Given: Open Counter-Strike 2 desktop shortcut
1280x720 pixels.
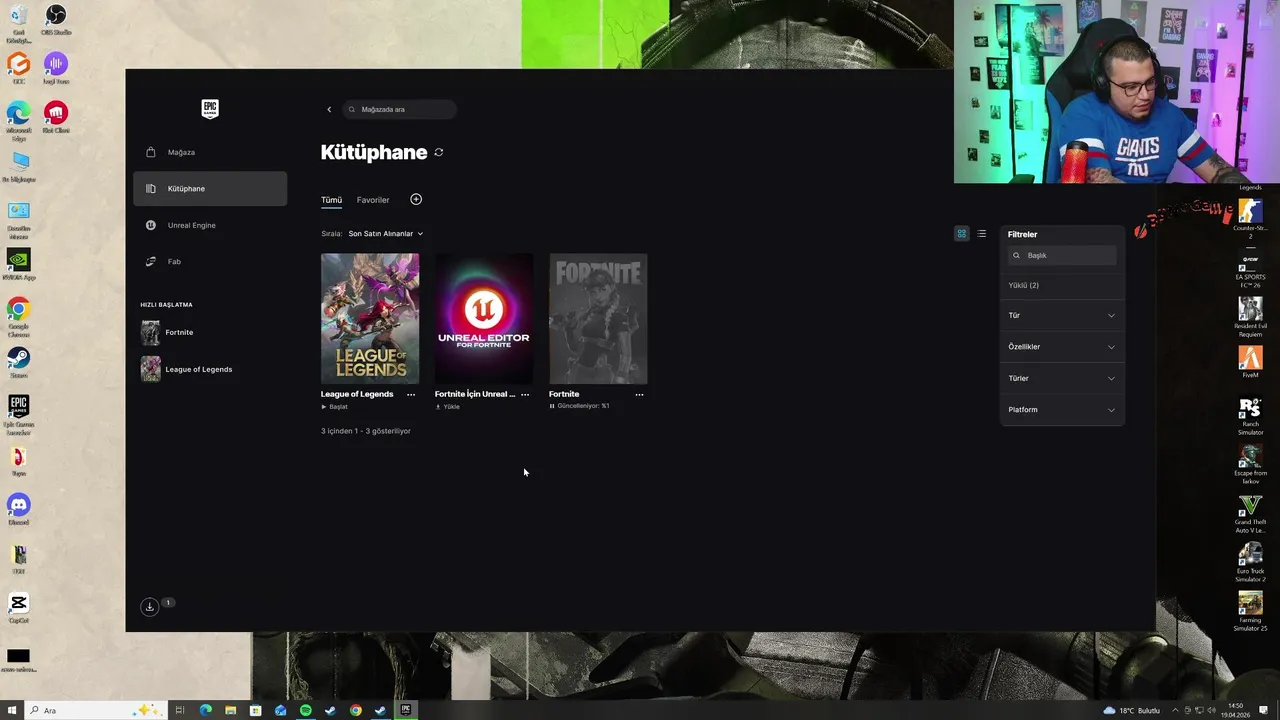Looking at the screenshot, I should (x=1250, y=218).
